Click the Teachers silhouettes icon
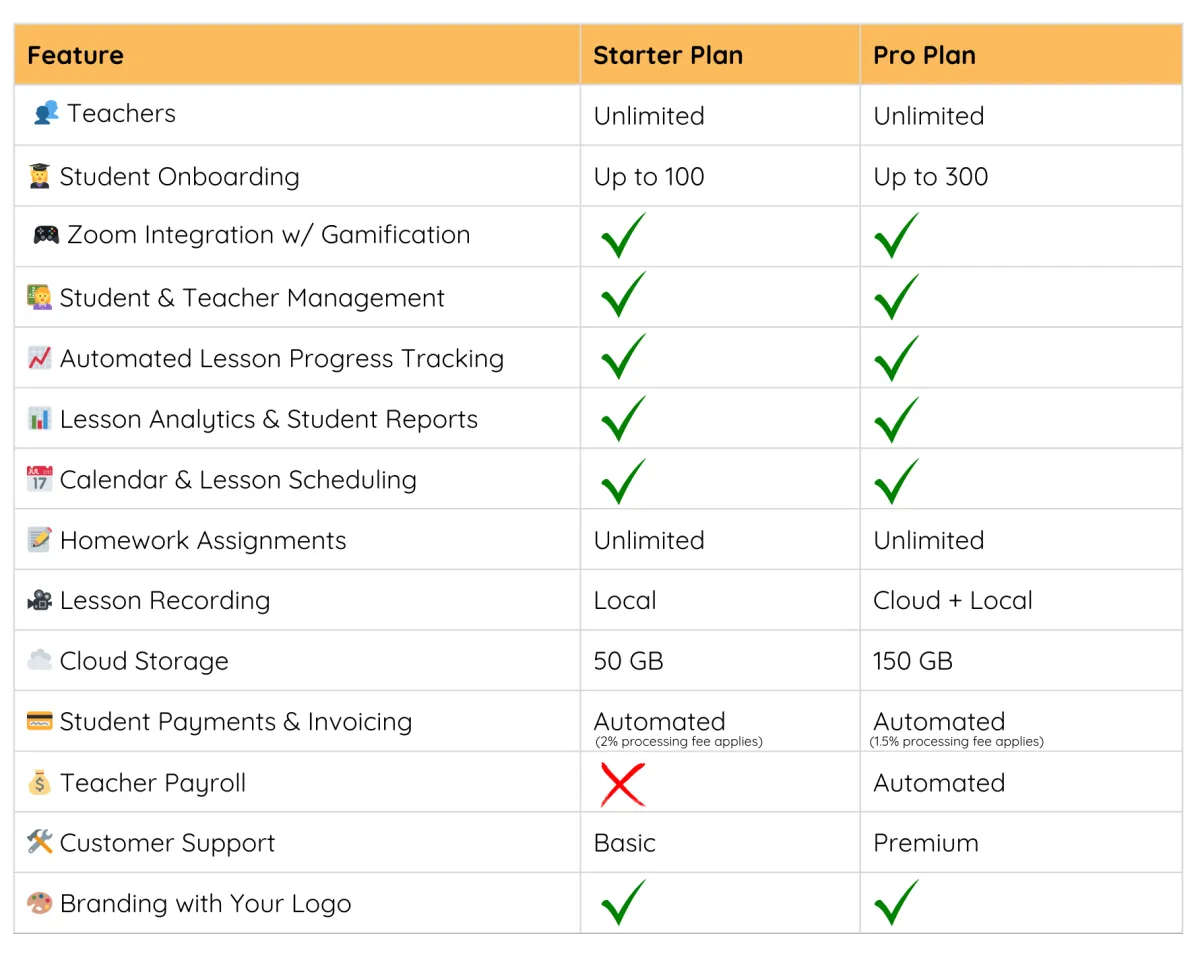Screen dimensions: 1200x960 [46, 113]
